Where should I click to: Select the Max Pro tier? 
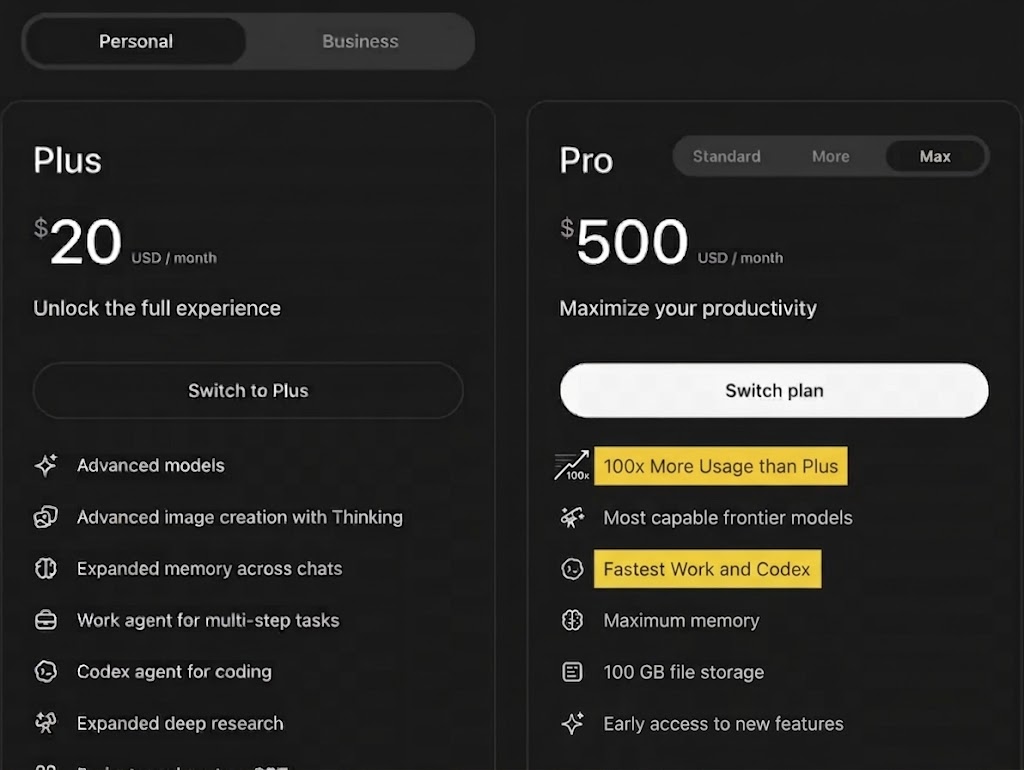click(935, 156)
